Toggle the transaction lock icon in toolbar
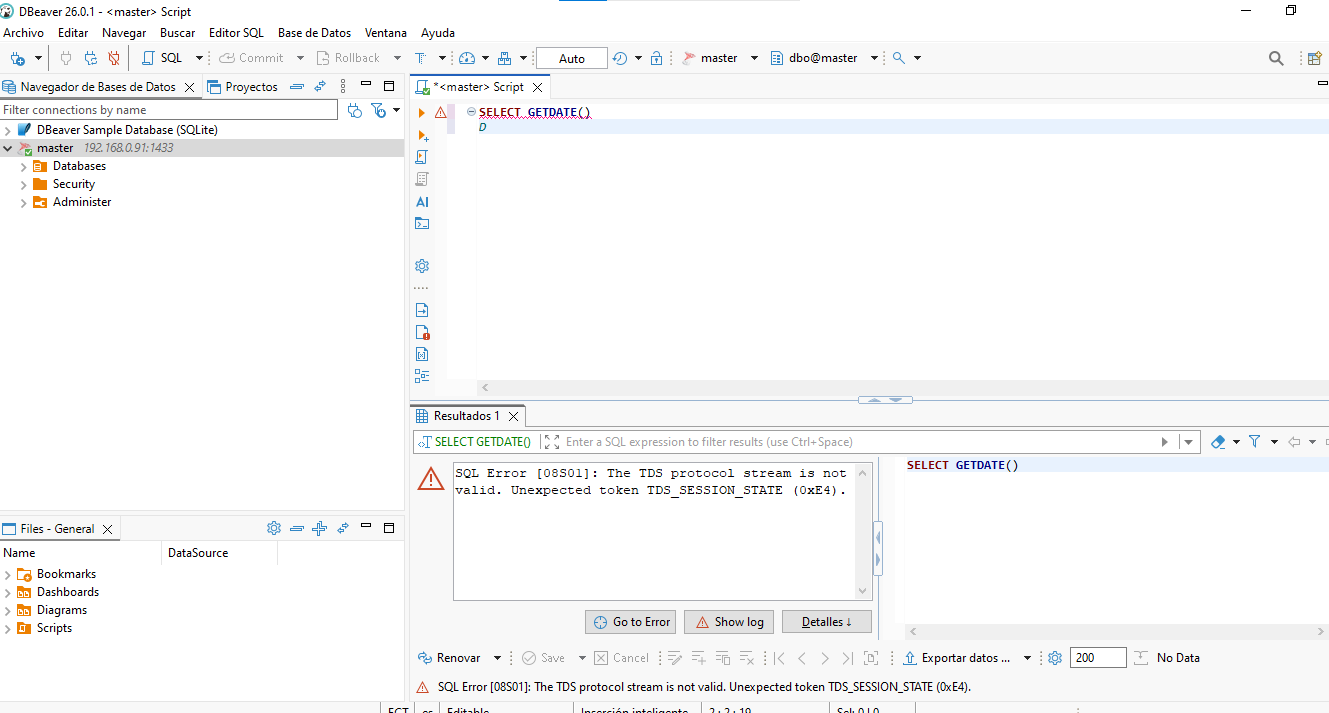This screenshot has width=1329, height=713. point(656,58)
